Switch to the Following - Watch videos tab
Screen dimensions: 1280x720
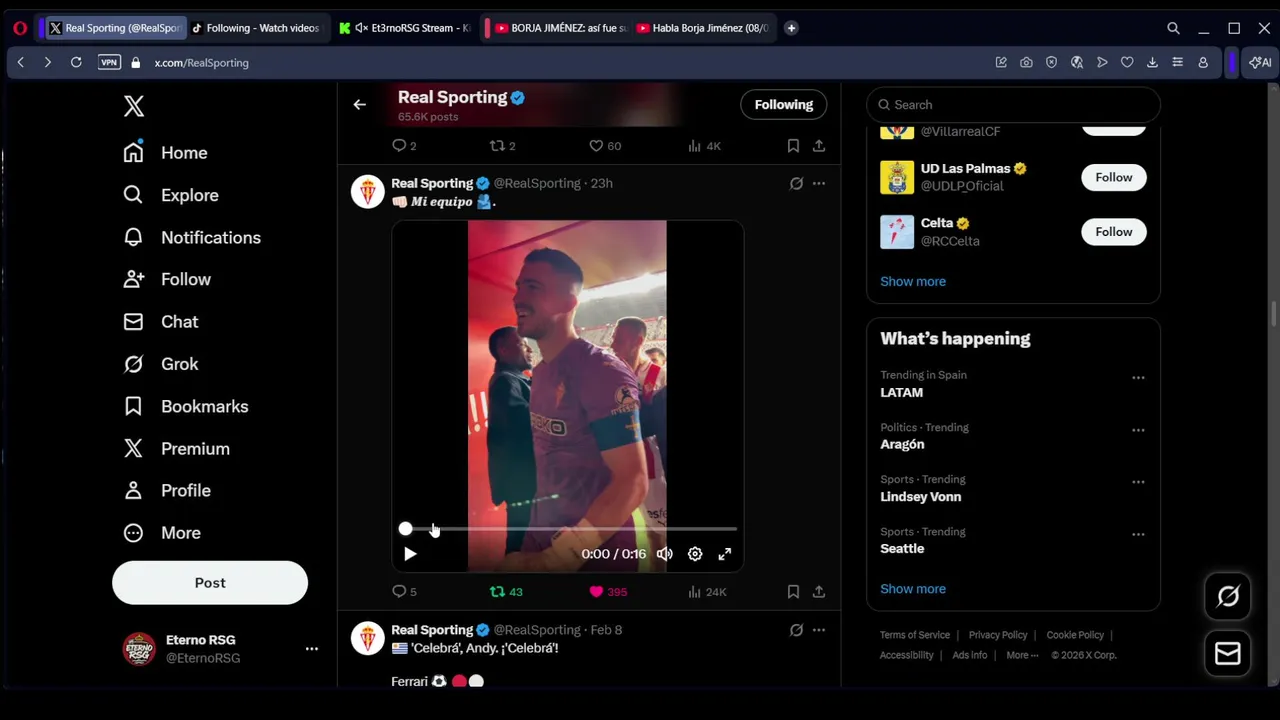255,28
